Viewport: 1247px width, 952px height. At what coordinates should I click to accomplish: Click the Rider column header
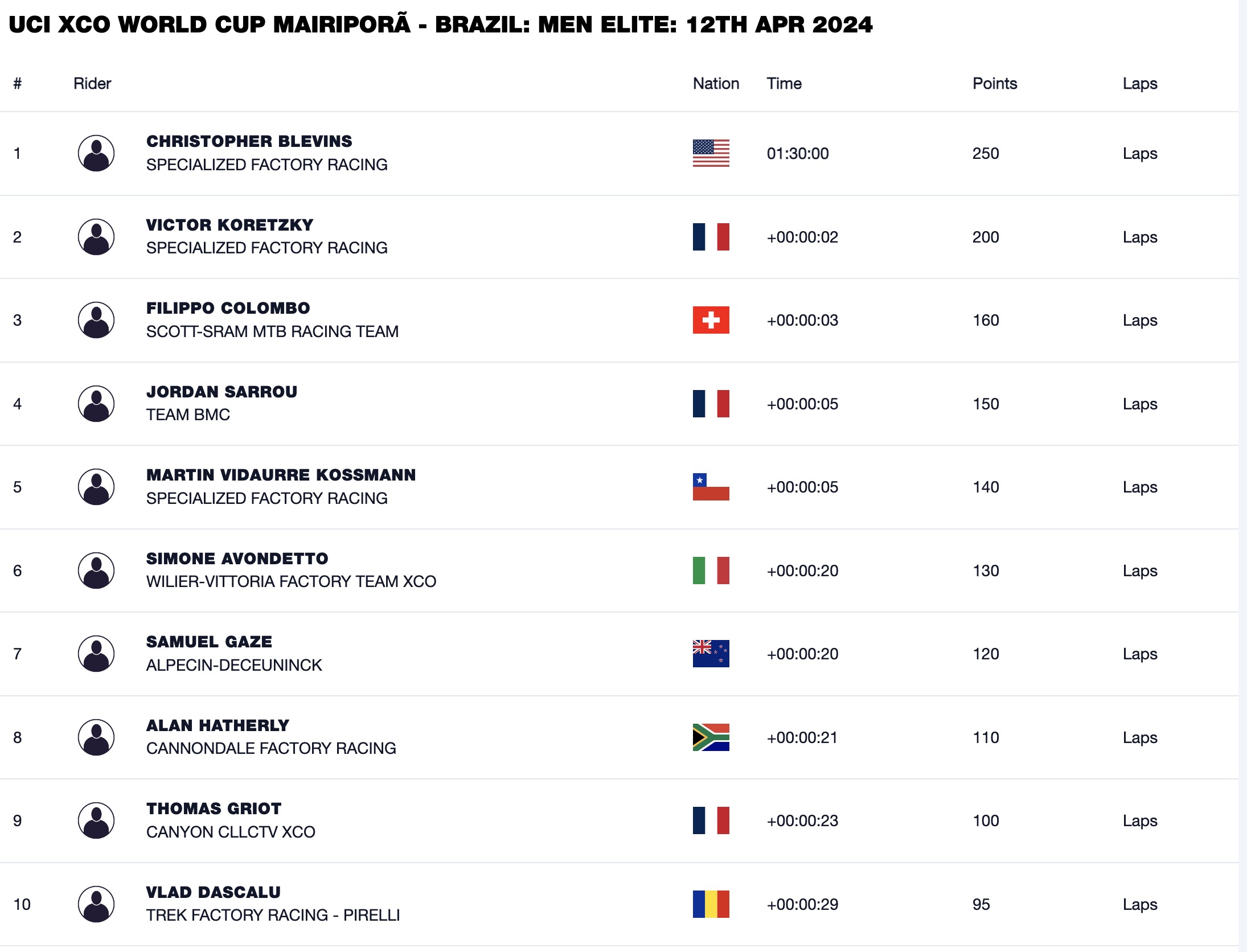92,84
